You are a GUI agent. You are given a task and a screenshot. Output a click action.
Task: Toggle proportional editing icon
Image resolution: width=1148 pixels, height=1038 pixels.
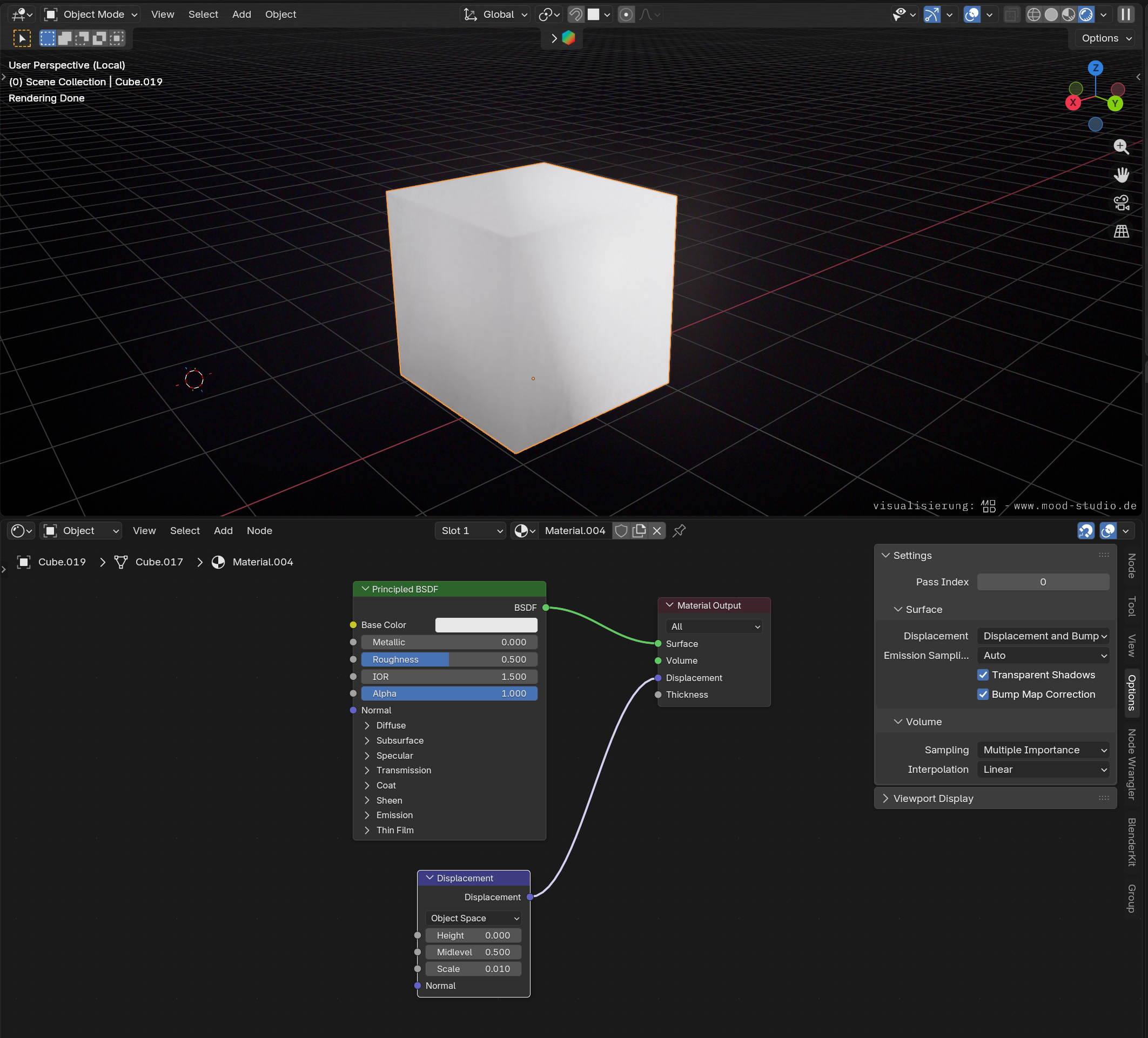[x=626, y=14]
